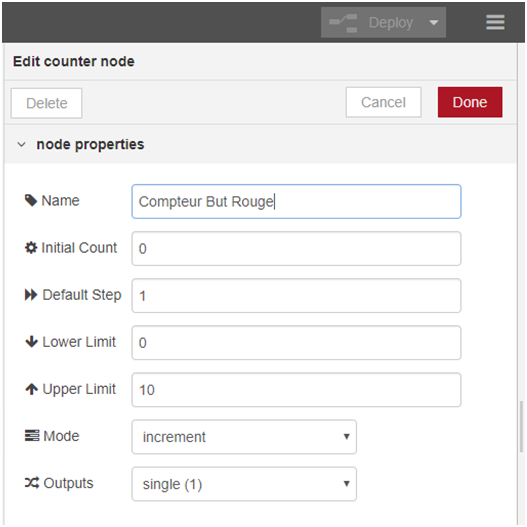This screenshot has height=527, width=527.
Task: Open the hamburger main menu
Action: point(495,22)
